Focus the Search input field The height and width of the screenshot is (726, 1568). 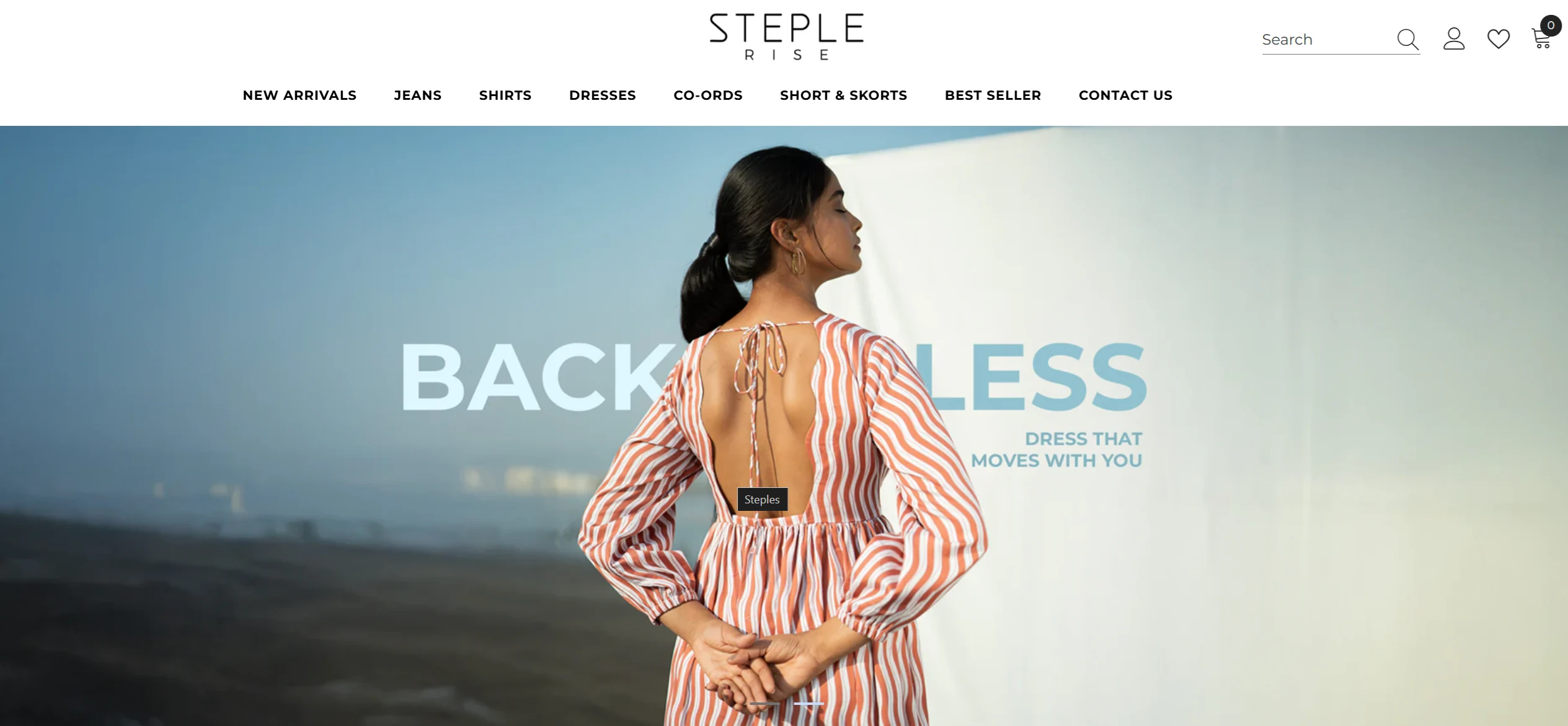point(1327,40)
